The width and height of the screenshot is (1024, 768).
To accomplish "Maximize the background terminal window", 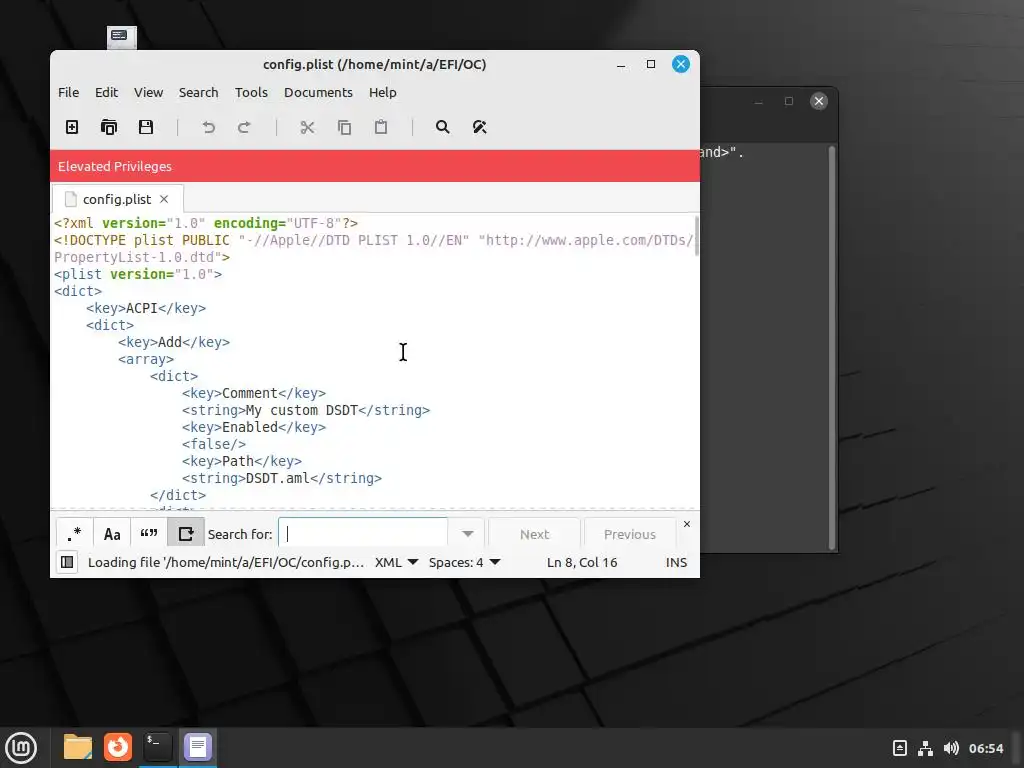I will click(788, 101).
